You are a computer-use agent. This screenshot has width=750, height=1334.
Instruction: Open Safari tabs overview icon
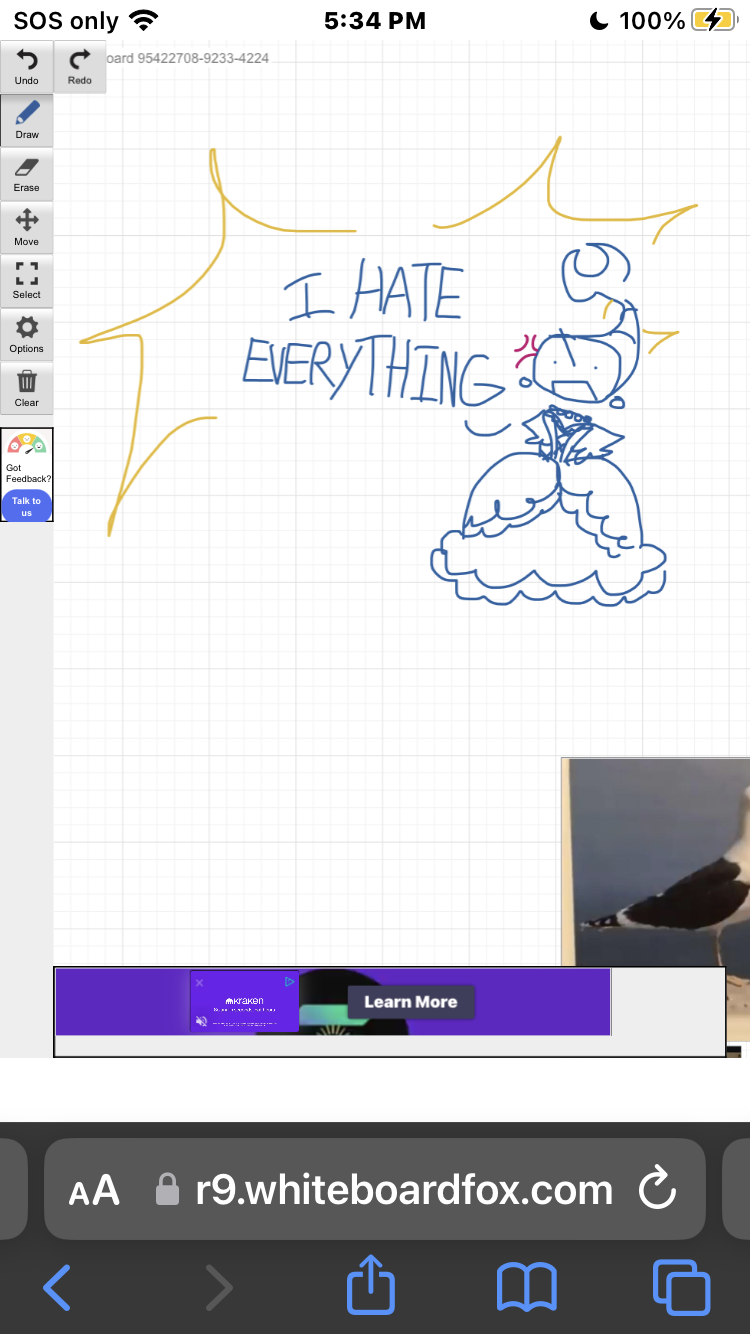tap(681, 1287)
